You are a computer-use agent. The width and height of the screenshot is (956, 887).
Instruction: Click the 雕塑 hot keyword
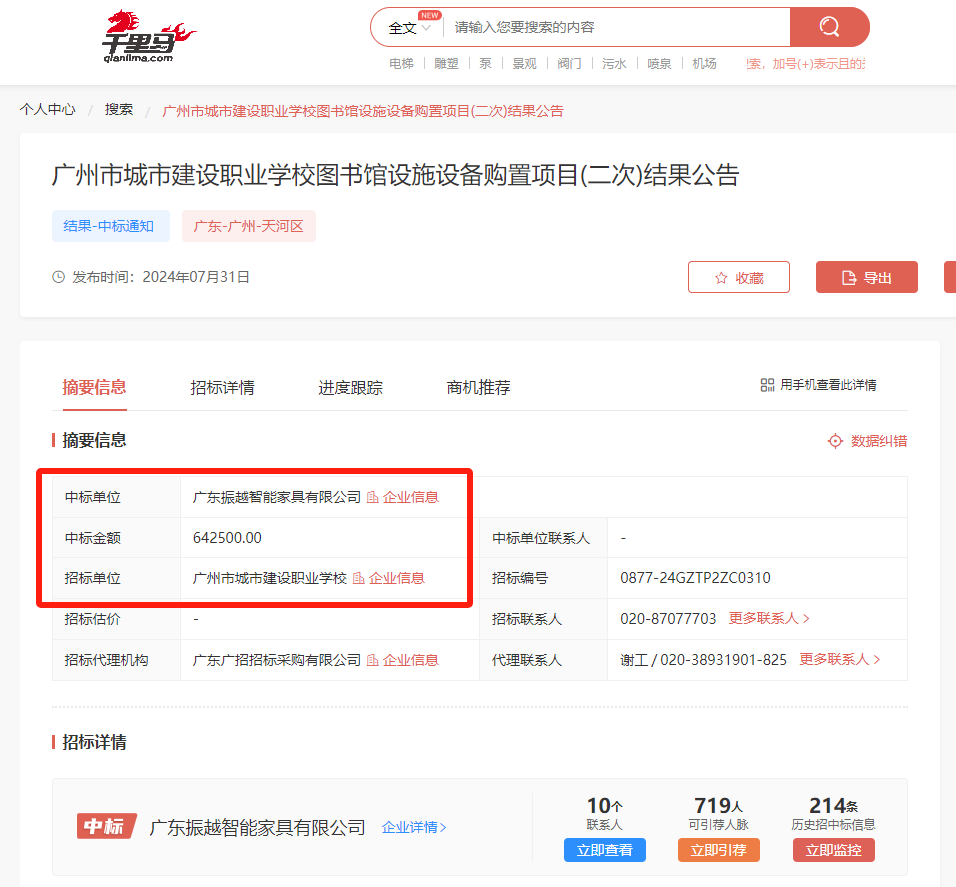(x=446, y=63)
